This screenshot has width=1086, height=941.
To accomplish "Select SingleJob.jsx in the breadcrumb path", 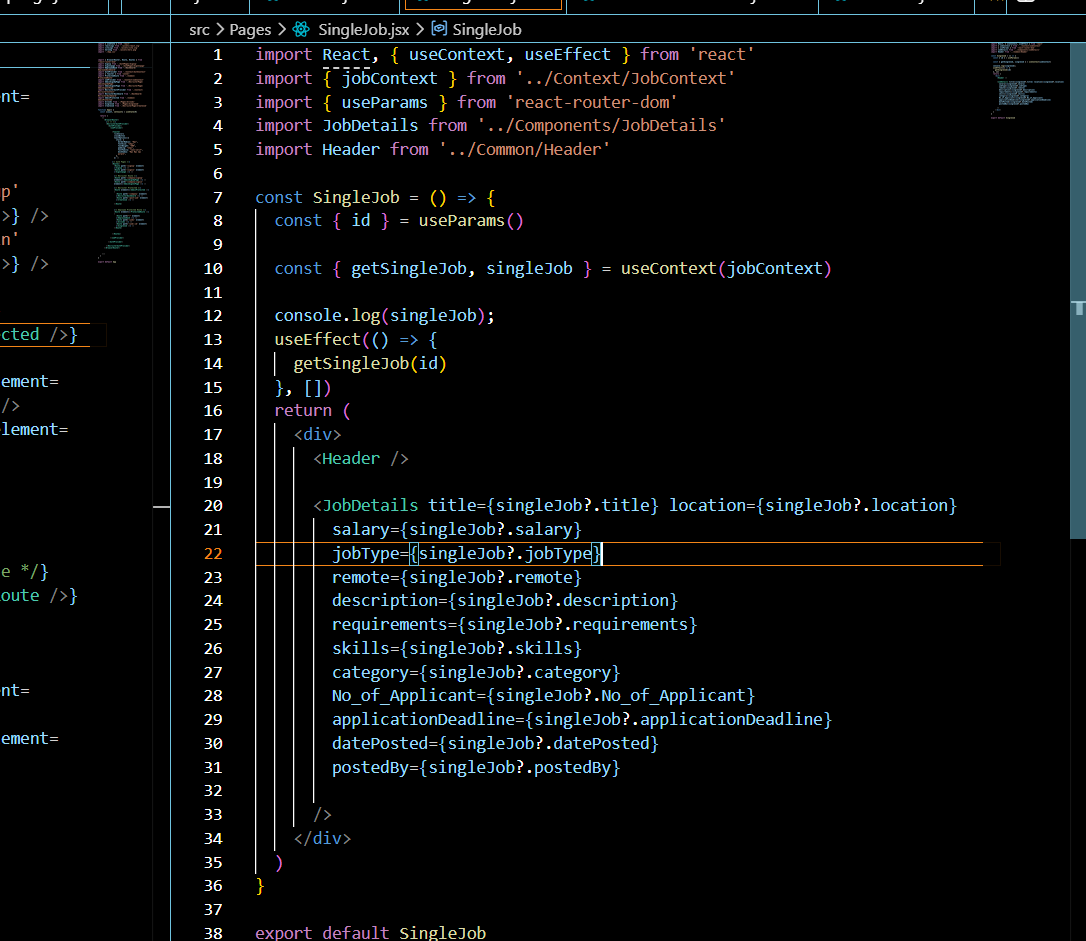I will point(364,30).
